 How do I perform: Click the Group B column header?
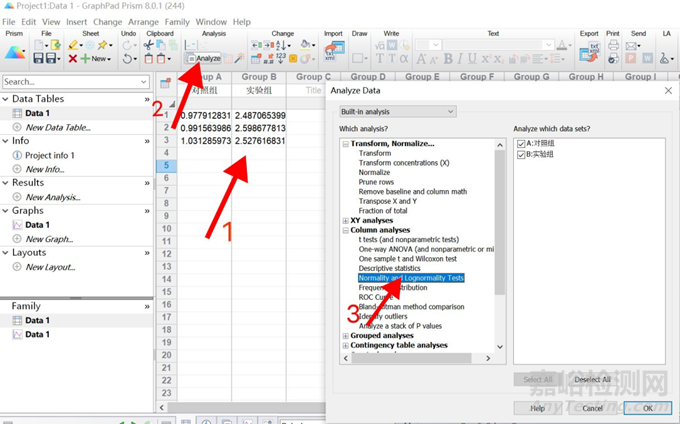[259, 77]
